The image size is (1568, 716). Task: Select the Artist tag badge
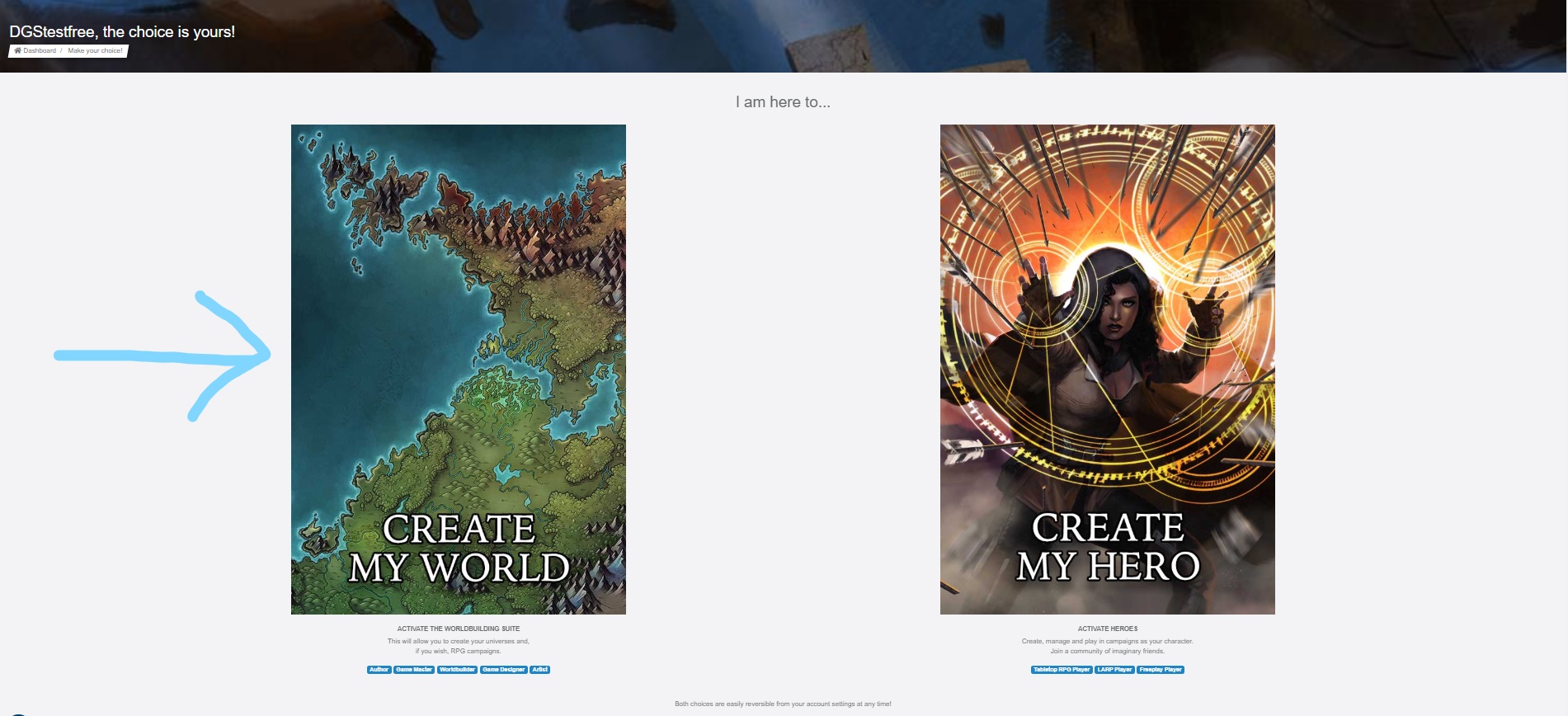click(x=539, y=670)
